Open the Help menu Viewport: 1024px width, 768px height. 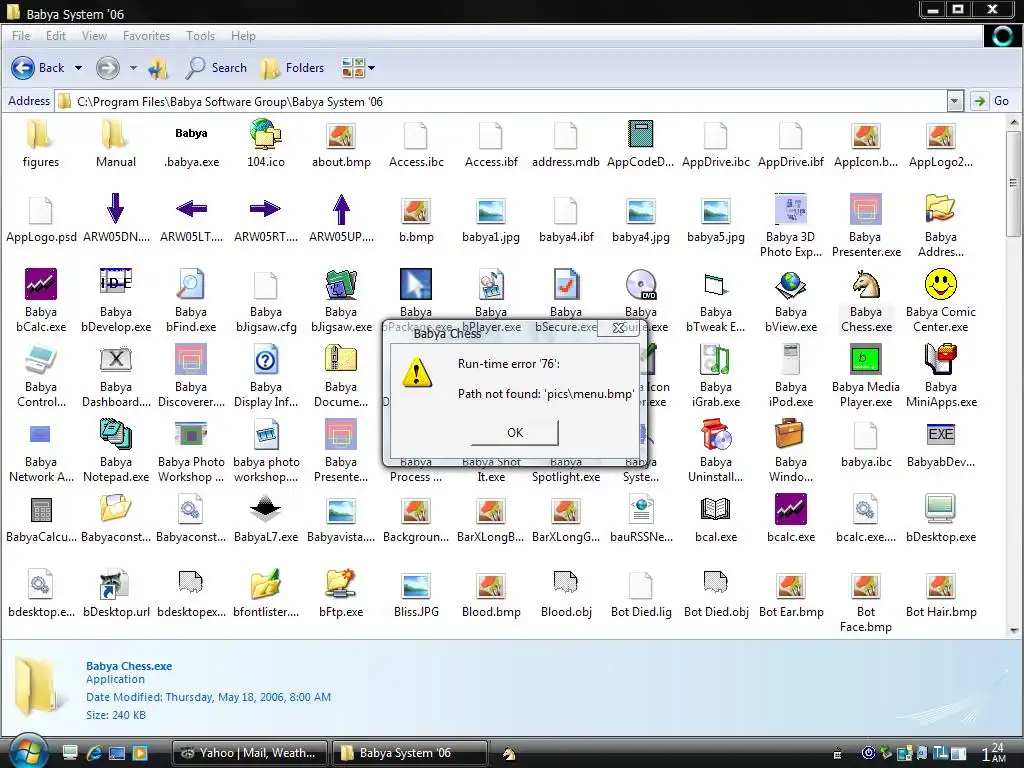[243, 36]
